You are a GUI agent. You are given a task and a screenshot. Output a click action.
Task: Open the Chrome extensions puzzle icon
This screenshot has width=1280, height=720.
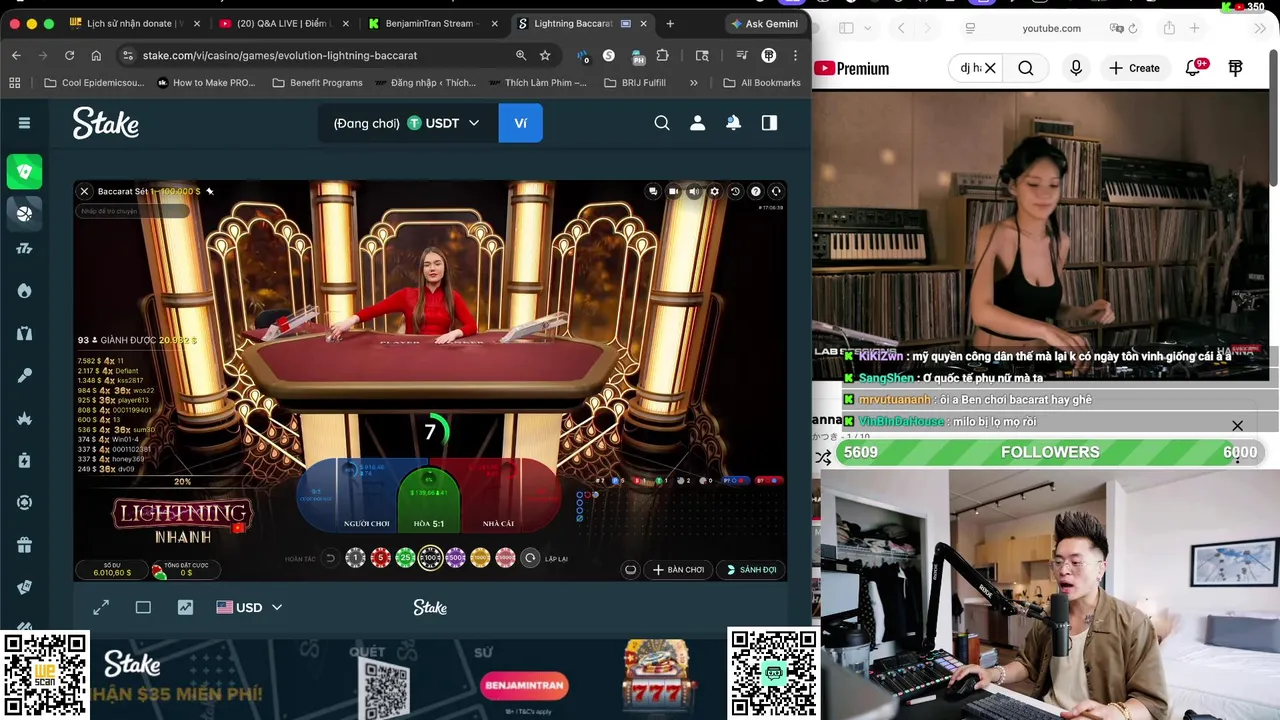pos(663,55)
